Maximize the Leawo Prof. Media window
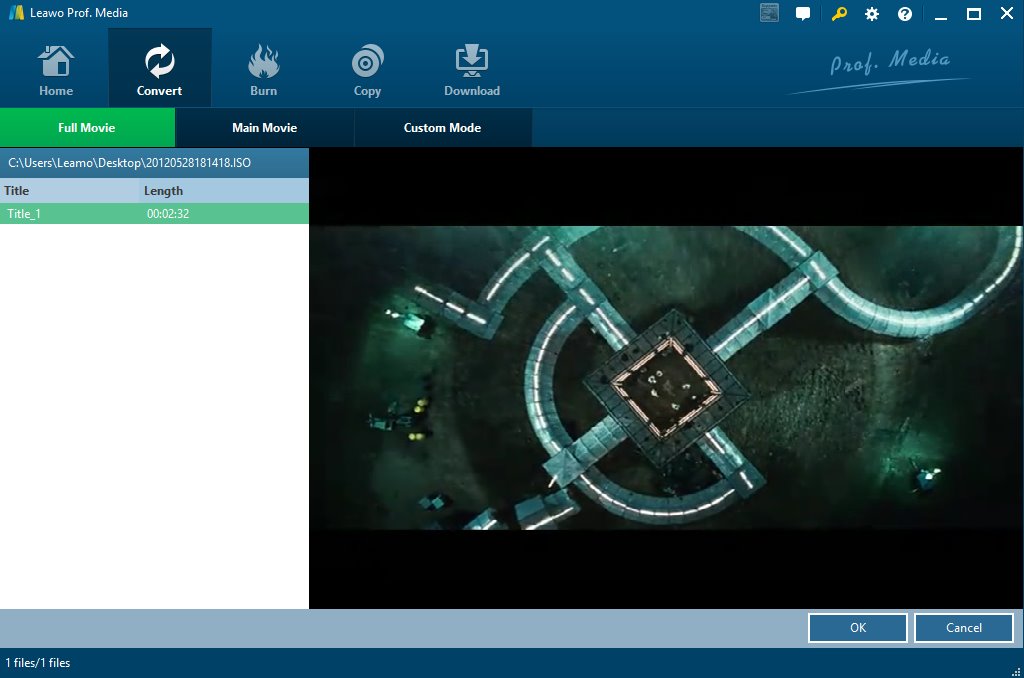This screenshot has width=1024, height=678. 973,14
